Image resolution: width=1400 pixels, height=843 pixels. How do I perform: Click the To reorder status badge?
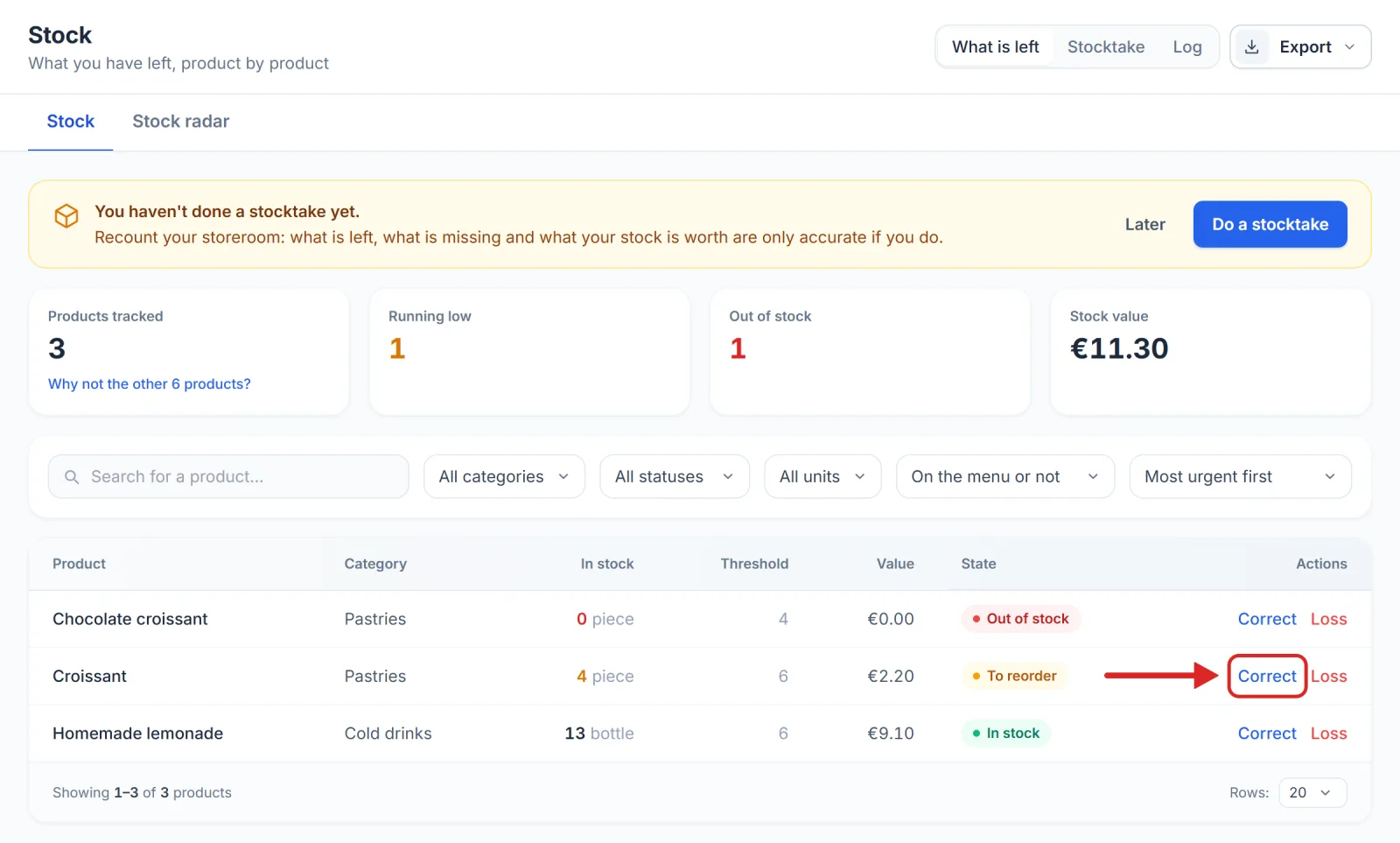point(1015,676)
